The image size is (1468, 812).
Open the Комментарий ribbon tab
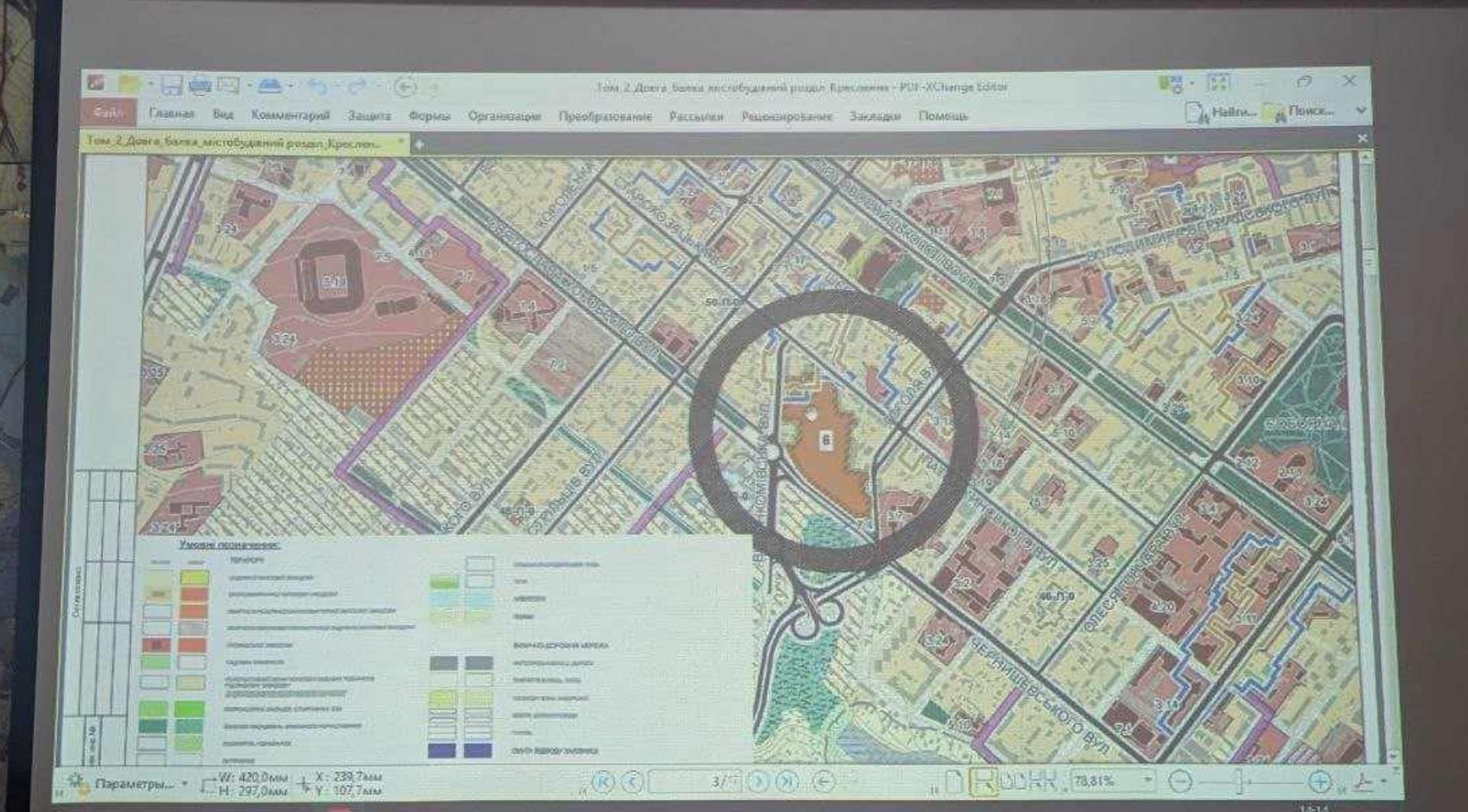click(x=291, y=115)
